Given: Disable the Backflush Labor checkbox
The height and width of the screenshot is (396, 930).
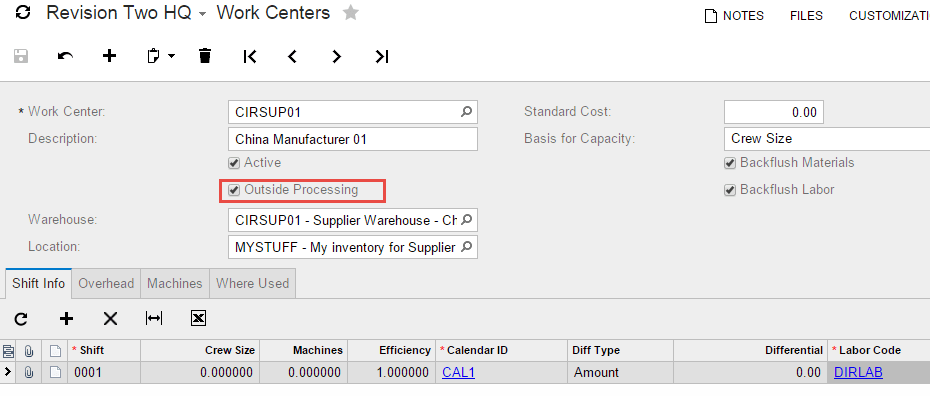Looking at the screenshot, I should pos(730,190).
